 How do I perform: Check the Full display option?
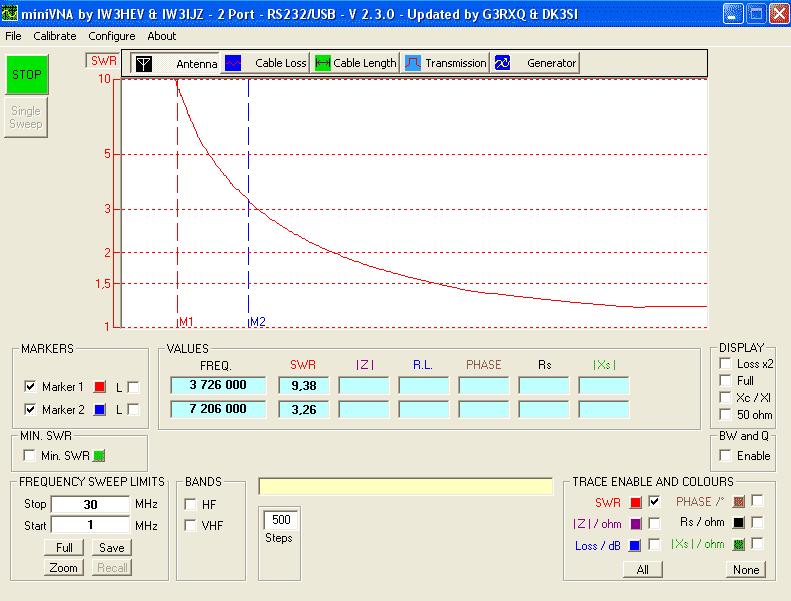[x=725, y=380]
